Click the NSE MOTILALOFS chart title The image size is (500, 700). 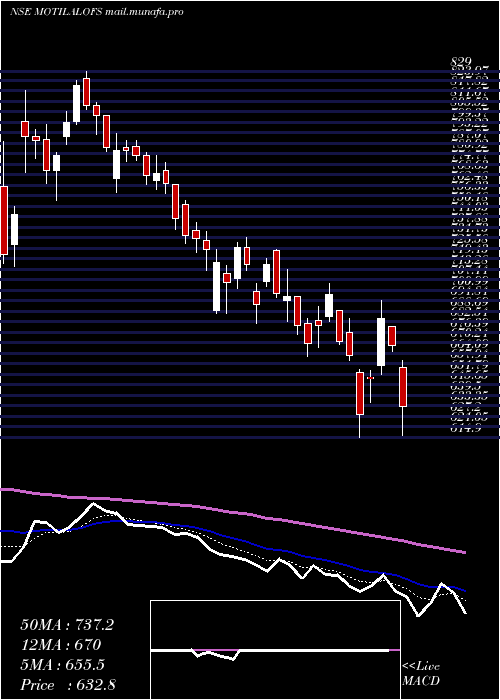point(96,12)
